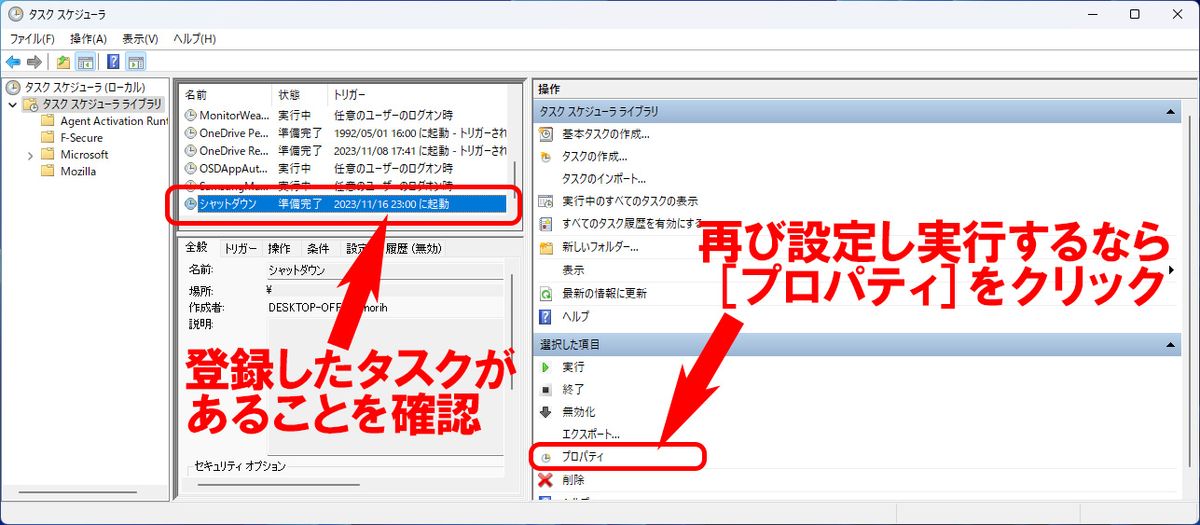Image resolution: width=1200 pixels, height=525 pixels.
Task: Click the F-Secure folder icon
Action: tap(48, 138)
